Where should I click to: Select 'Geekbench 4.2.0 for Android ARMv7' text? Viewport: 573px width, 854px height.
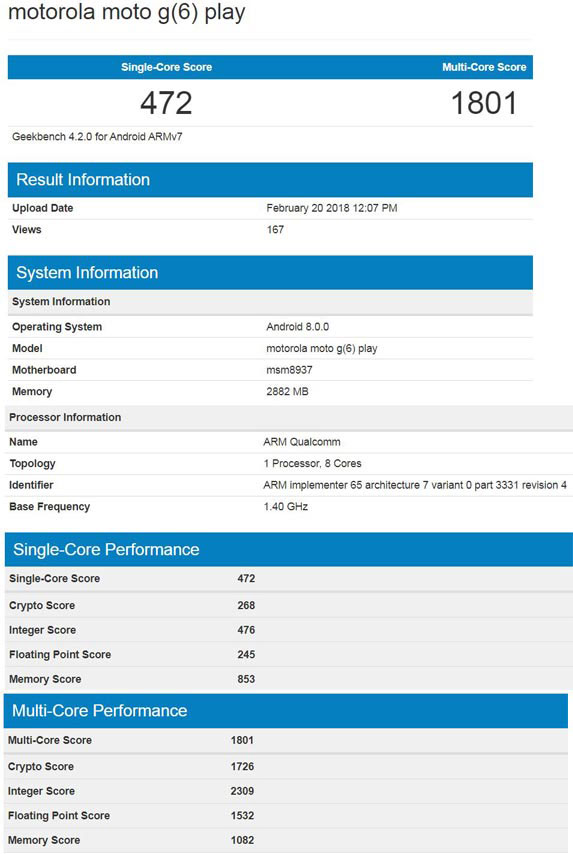97,137
